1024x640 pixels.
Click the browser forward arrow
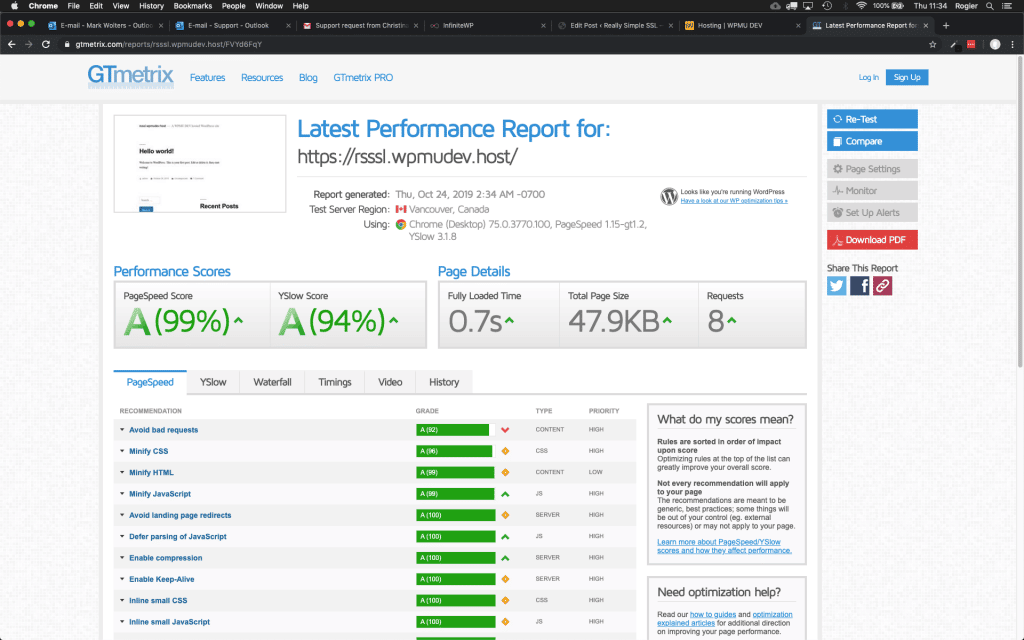coord(28,44)
